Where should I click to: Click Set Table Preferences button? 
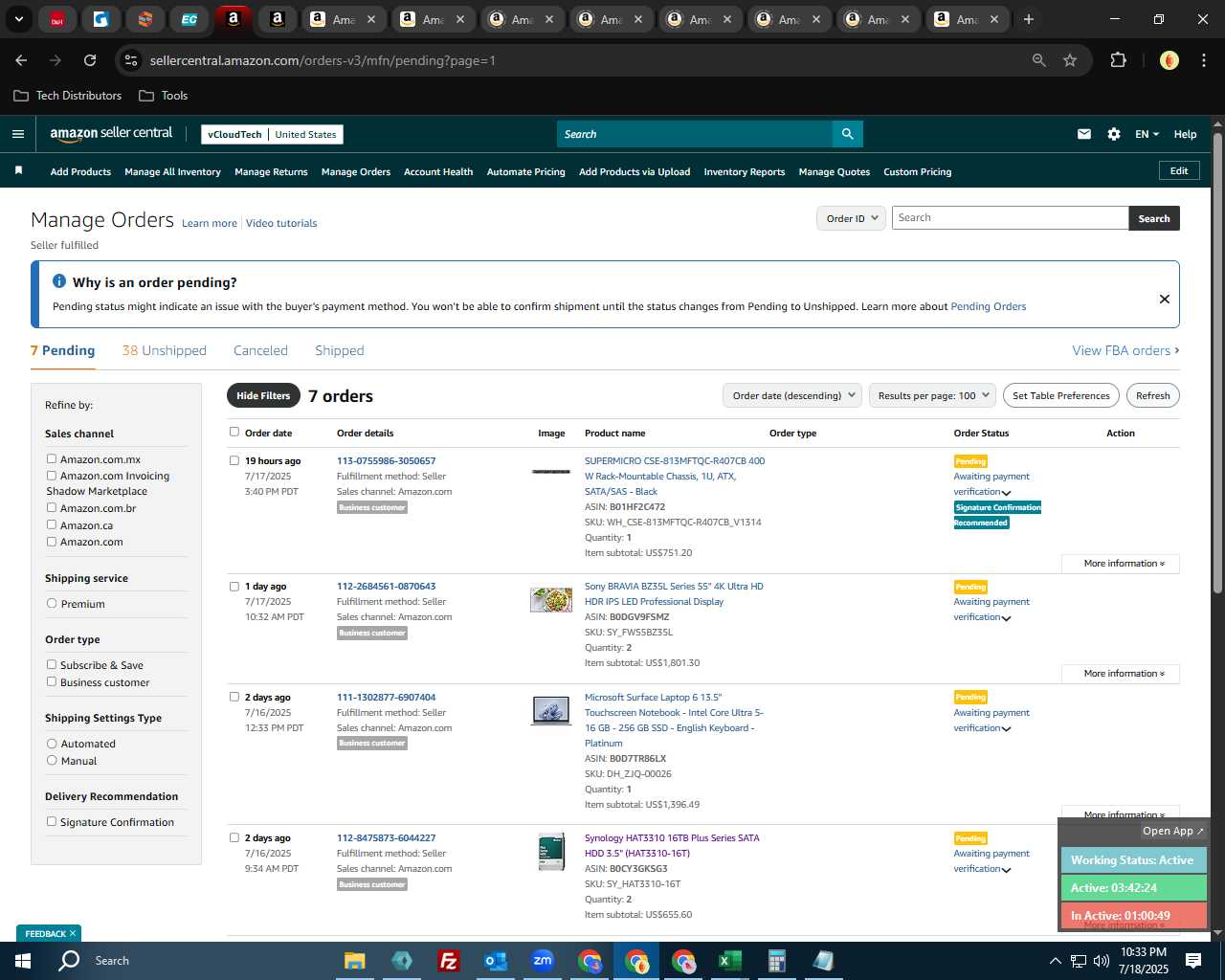[1061, 395]
